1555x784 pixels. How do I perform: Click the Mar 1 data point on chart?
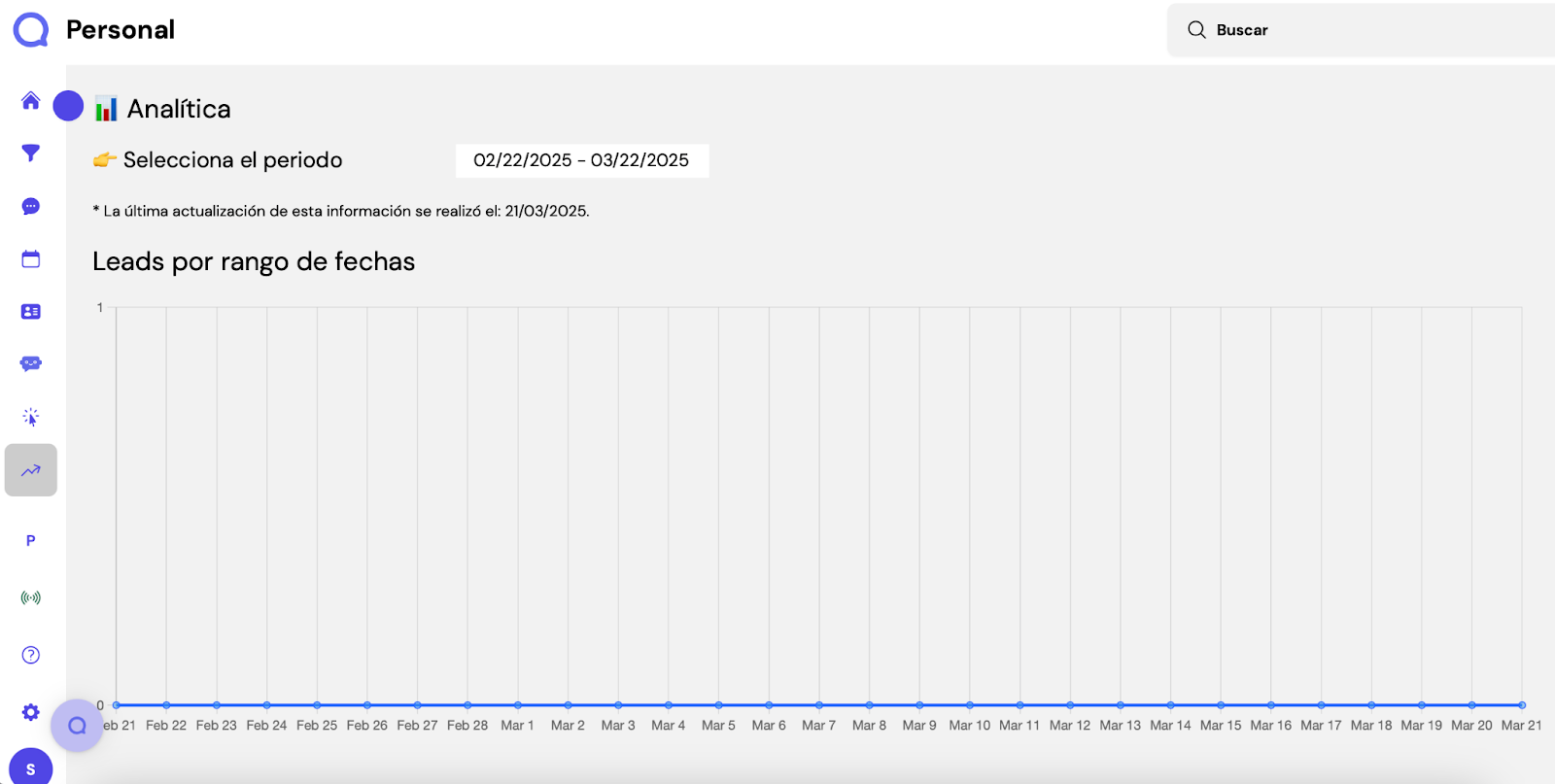[x=518, y=705]
